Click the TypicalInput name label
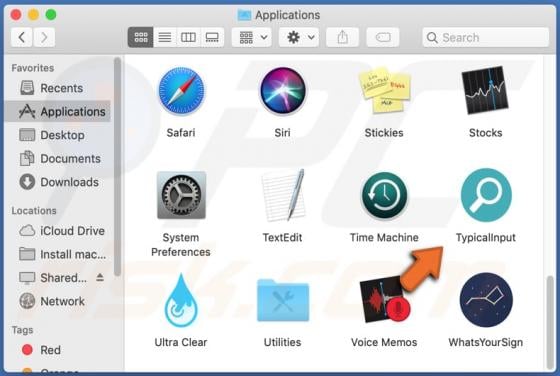The image size is (560, 376). click(486, 237)
